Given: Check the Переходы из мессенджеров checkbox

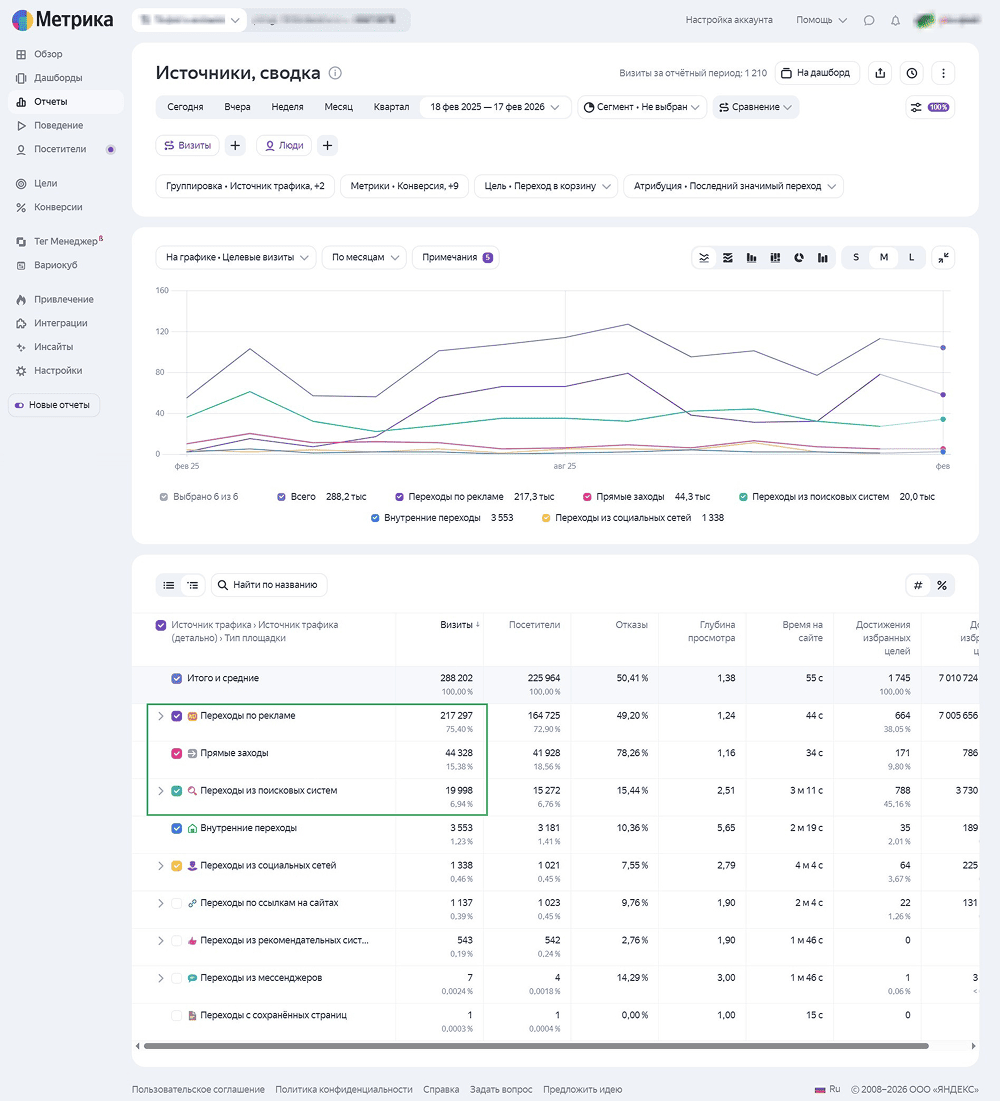Looking at the screenshot, I should [x=177, y=978].
